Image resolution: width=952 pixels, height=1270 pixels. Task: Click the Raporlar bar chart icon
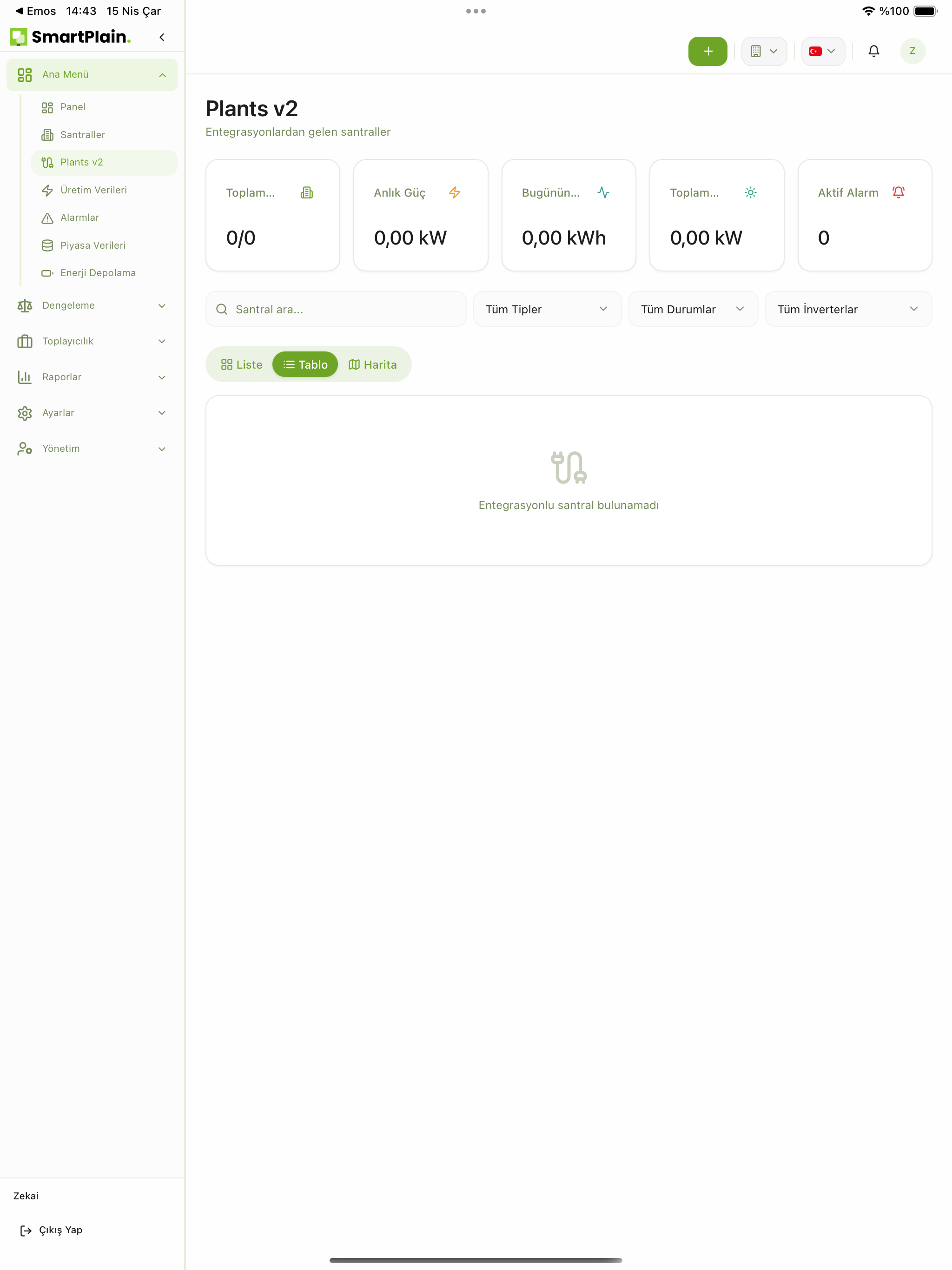[25, 377]
